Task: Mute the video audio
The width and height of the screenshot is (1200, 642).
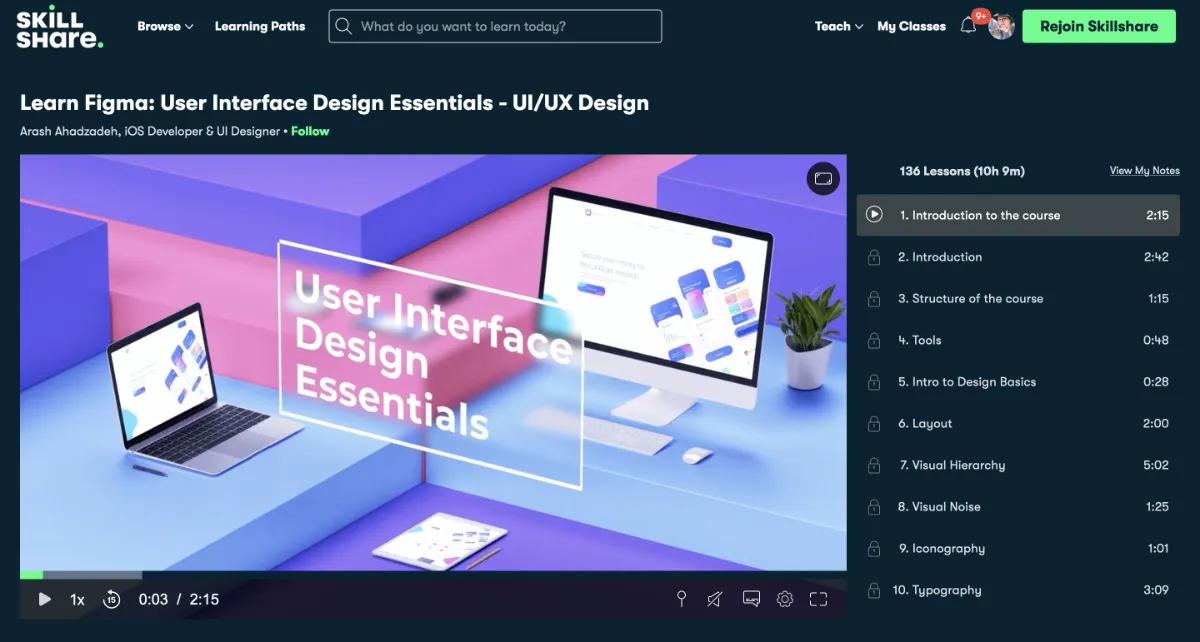Action: click(714, 598)
